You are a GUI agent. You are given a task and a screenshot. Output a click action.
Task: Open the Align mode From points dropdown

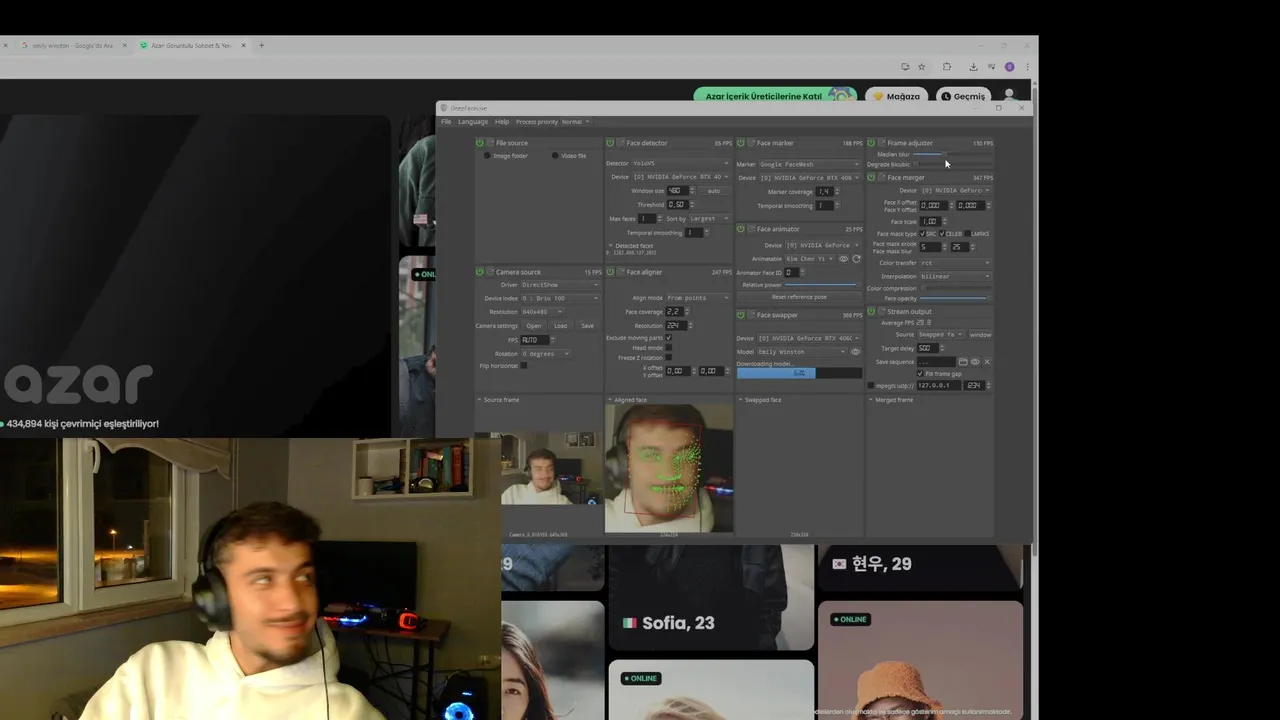(698, 298)
